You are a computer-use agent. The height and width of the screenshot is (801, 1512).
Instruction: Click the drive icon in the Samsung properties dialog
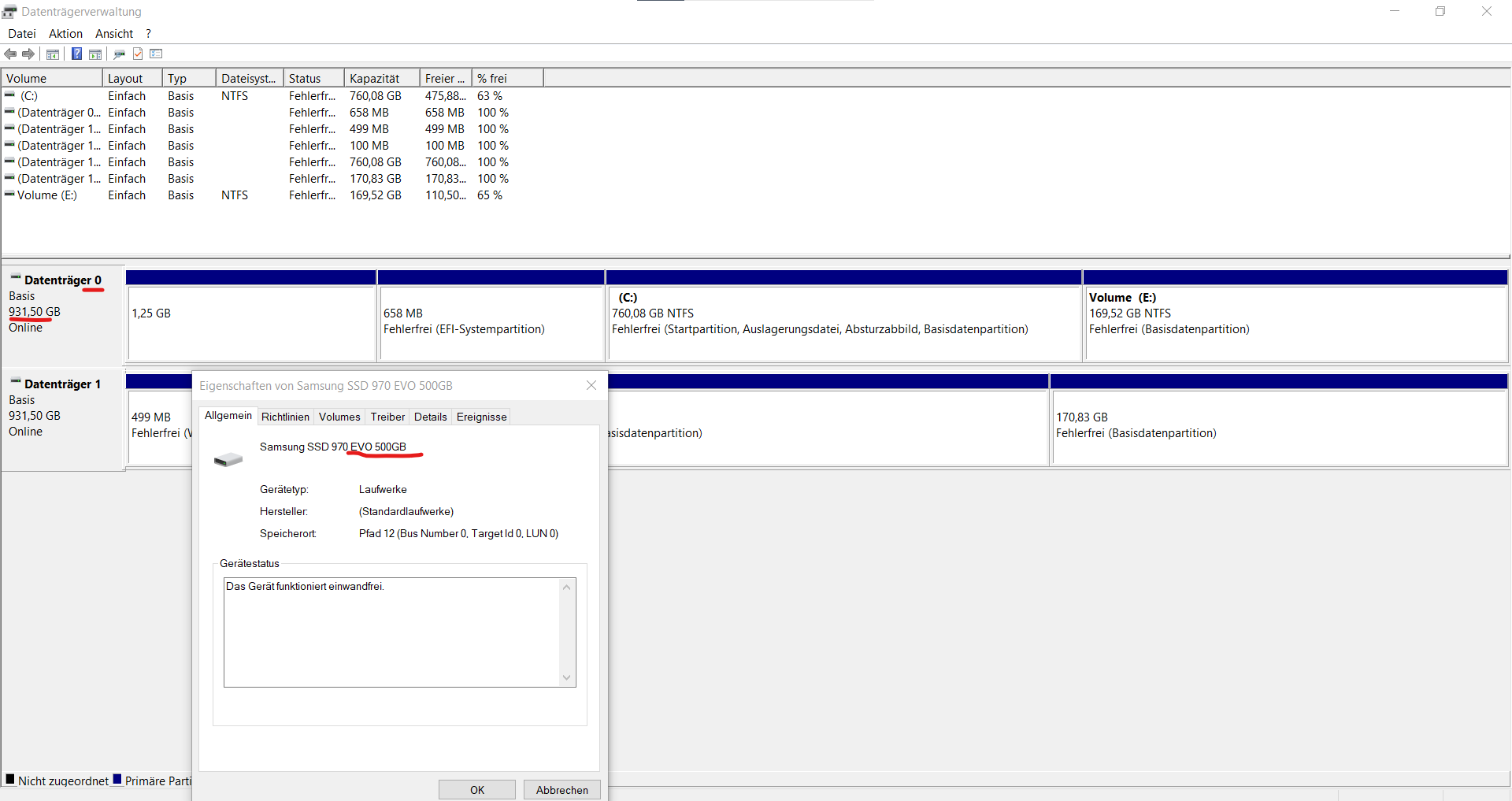coord(228,459)
